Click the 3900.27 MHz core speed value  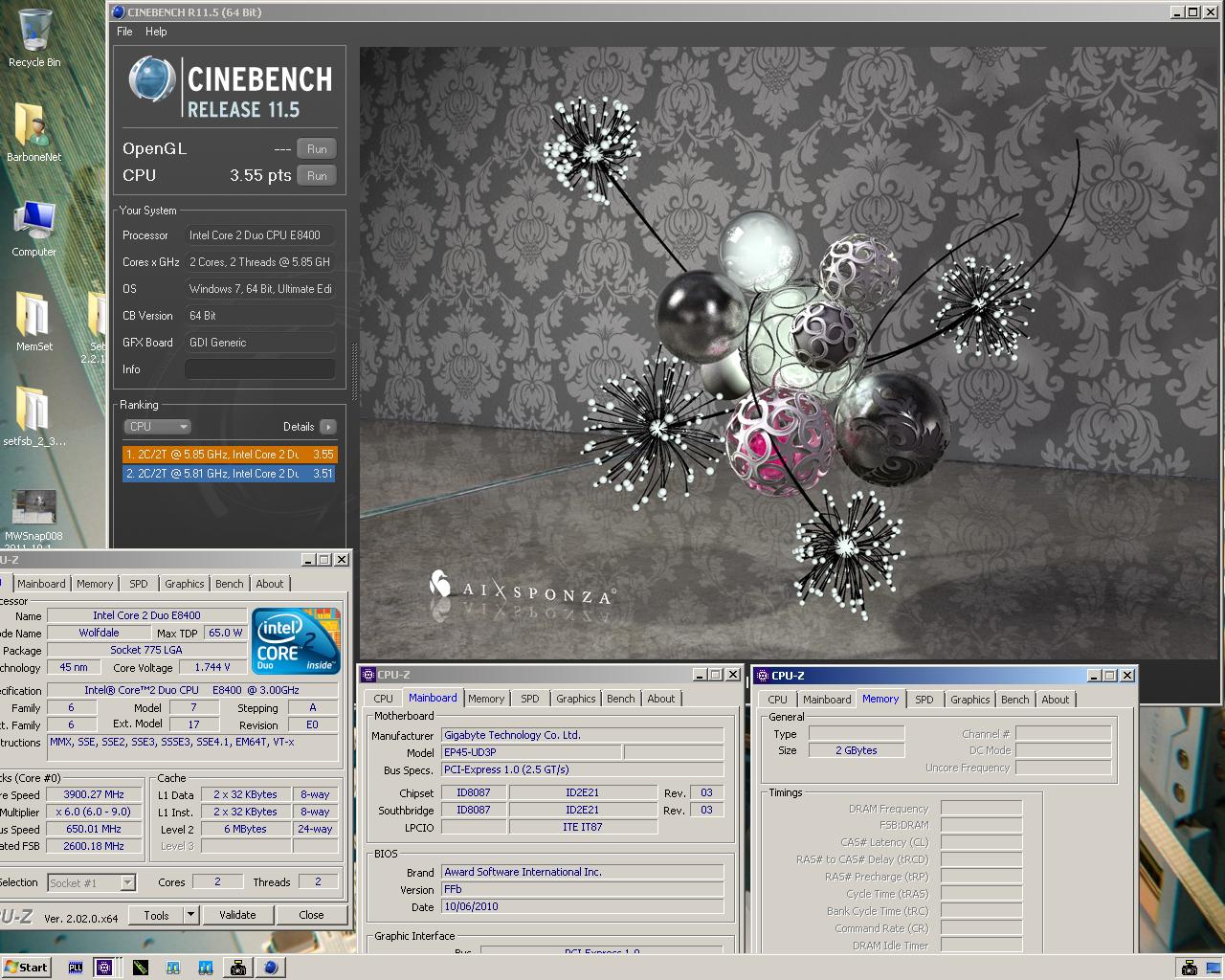tap(94, 794)
